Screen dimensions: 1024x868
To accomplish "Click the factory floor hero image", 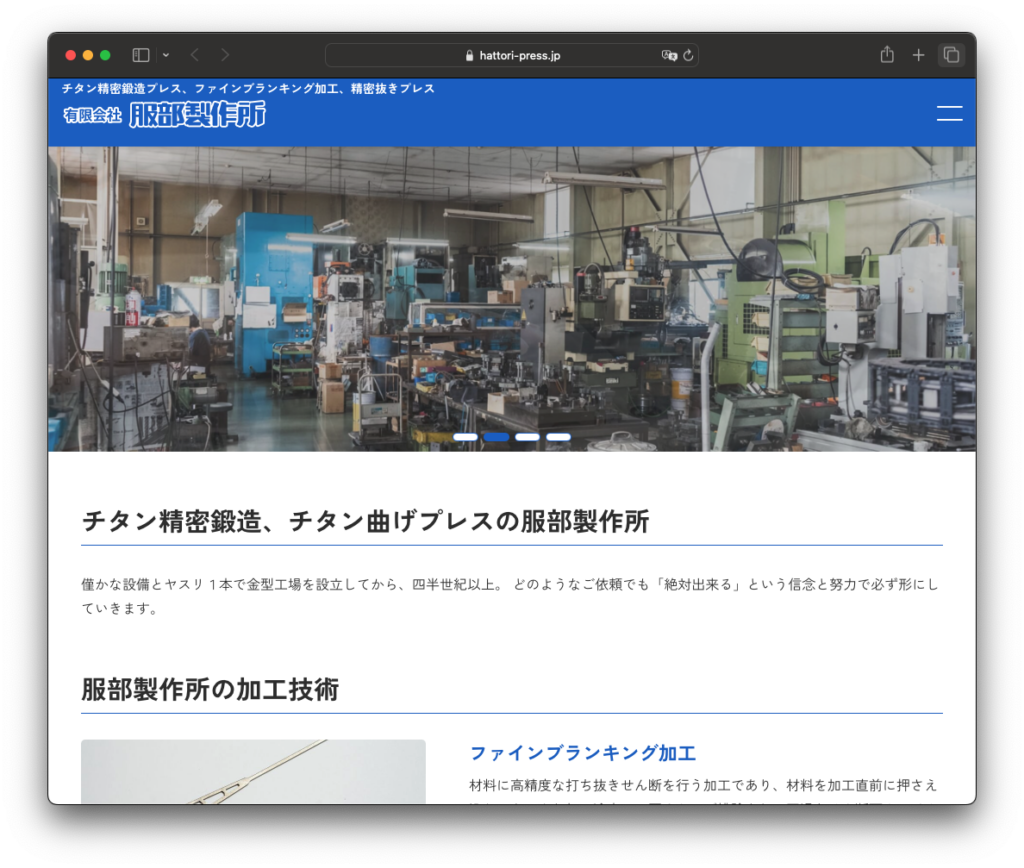I will 512,298.
